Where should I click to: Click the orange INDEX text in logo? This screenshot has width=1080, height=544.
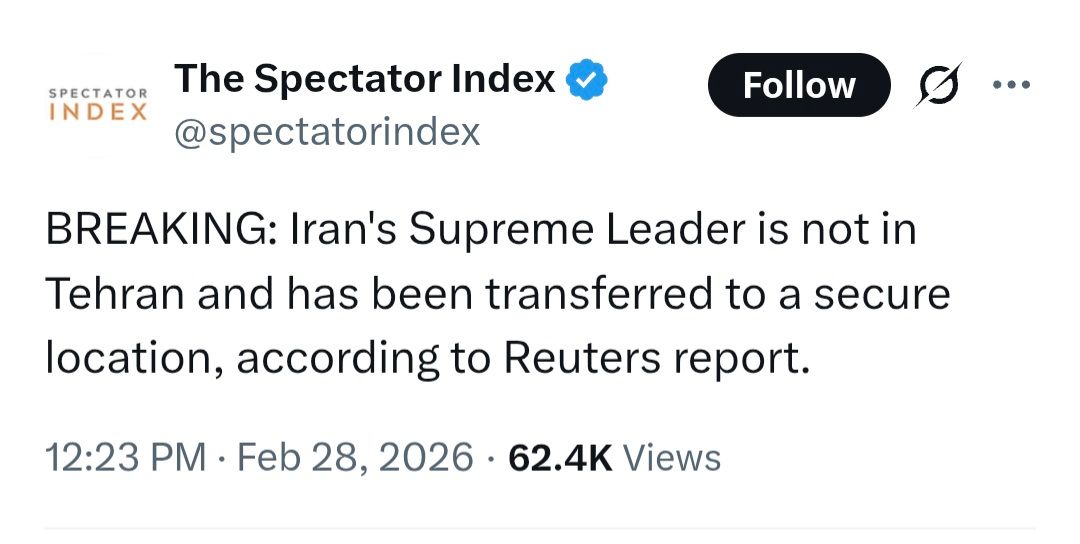click(x=99, y=110)
